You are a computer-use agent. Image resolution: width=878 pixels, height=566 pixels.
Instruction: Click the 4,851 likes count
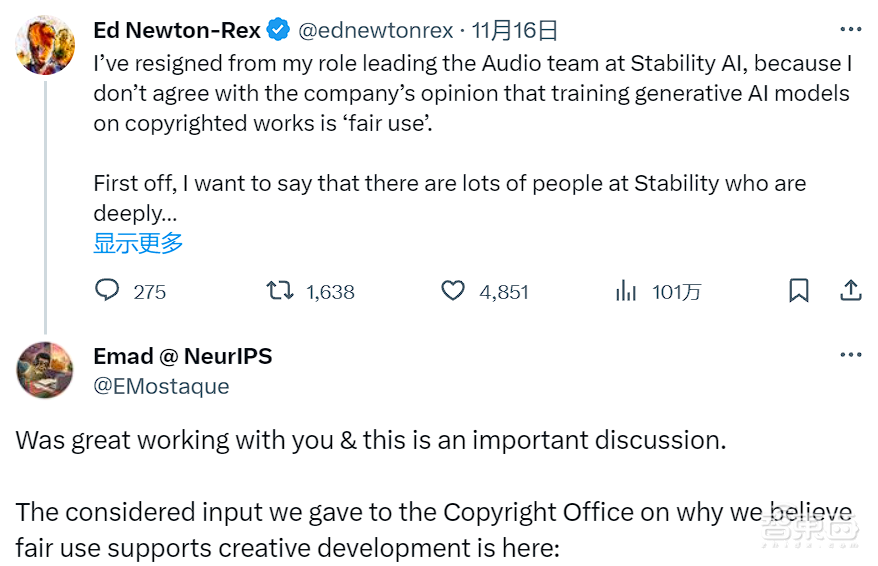pyautogui.click(x=503, y=292)
